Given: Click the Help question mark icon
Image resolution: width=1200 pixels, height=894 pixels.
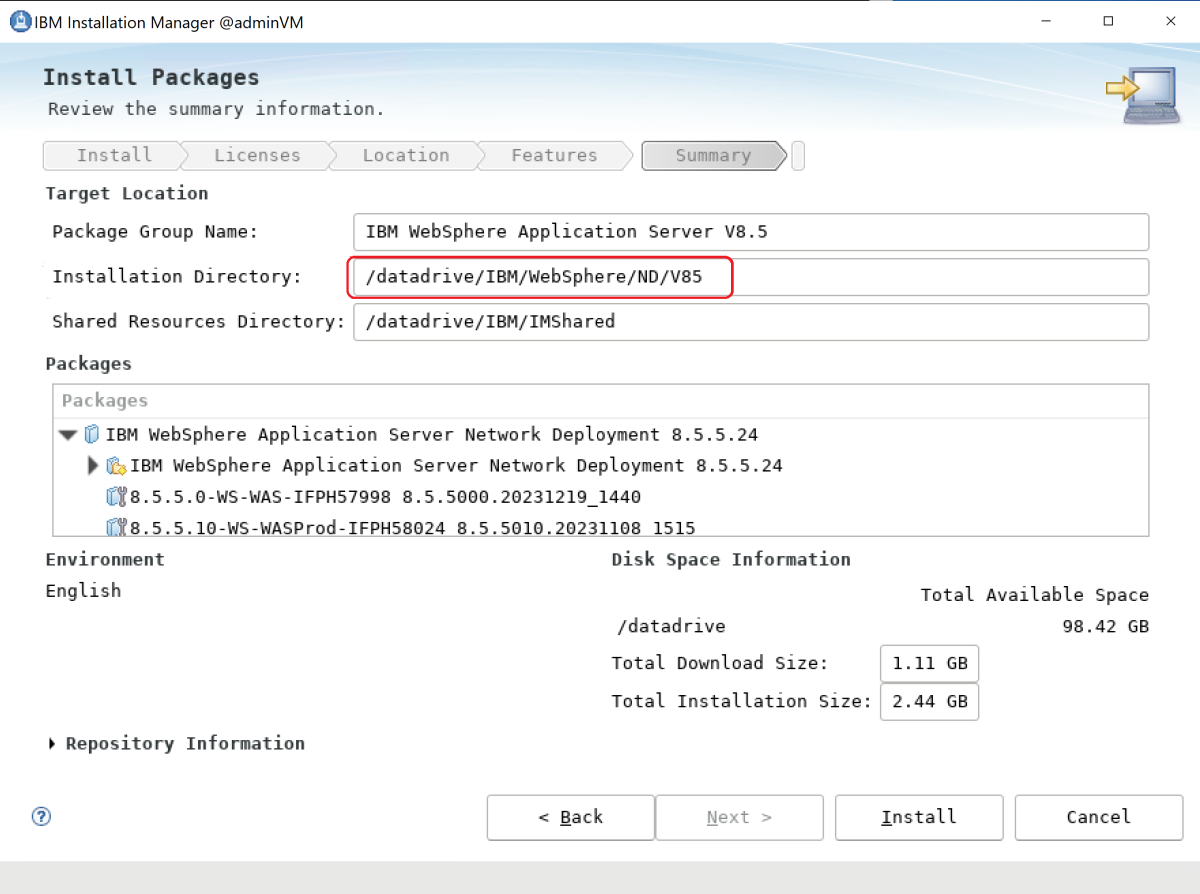Looking at the screenshot, I should click(41, 817).
